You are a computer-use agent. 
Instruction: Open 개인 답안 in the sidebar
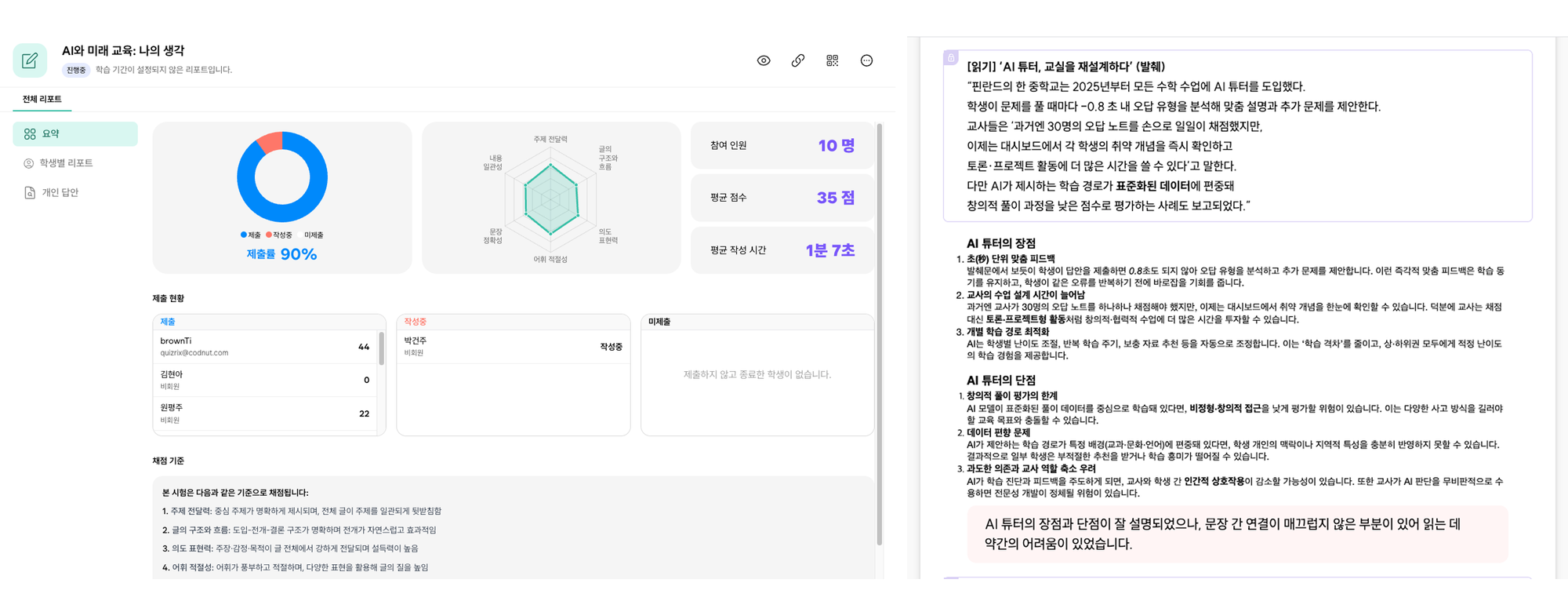coord(60,192)
